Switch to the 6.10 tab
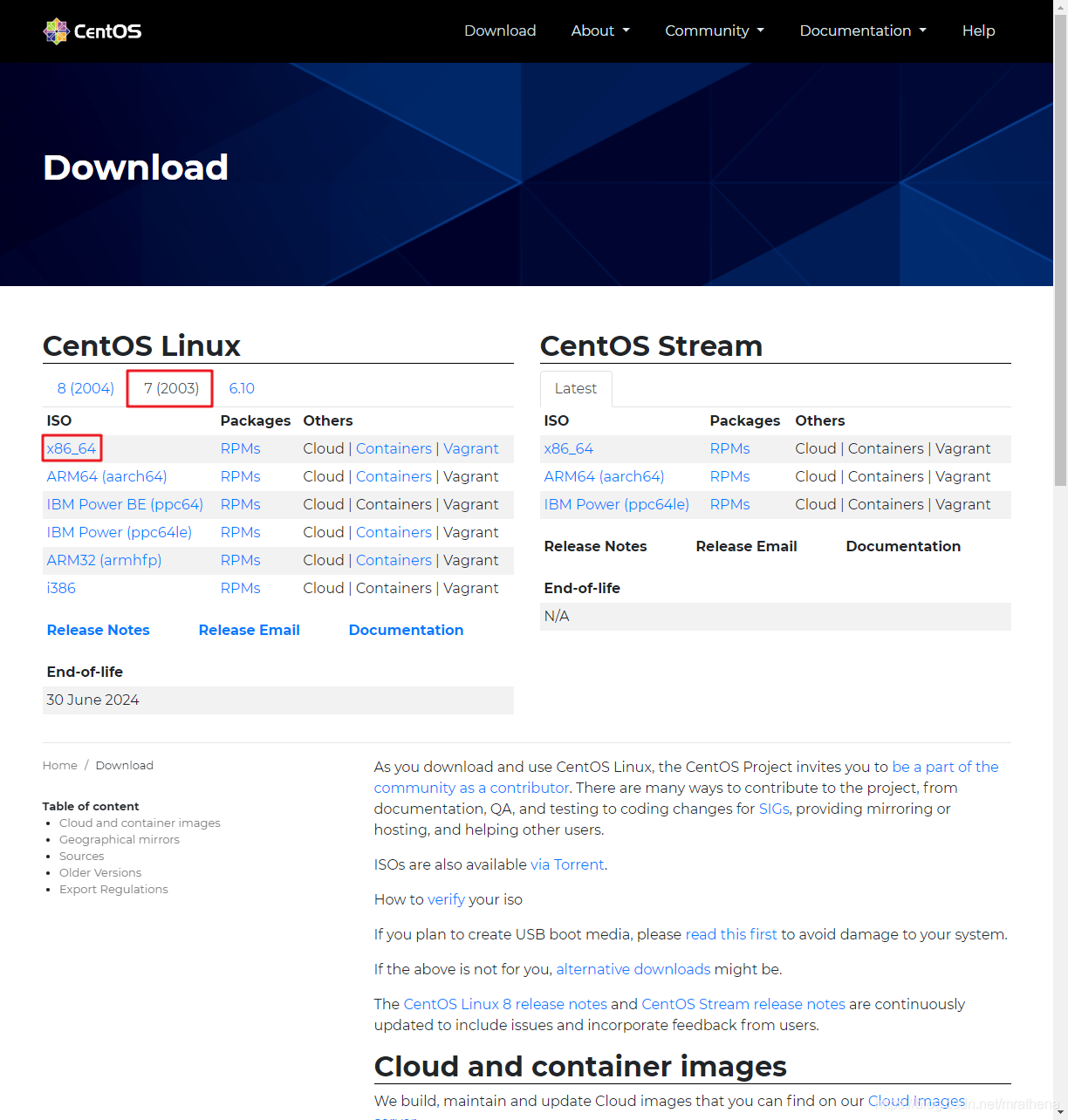 tap(242, 388)
